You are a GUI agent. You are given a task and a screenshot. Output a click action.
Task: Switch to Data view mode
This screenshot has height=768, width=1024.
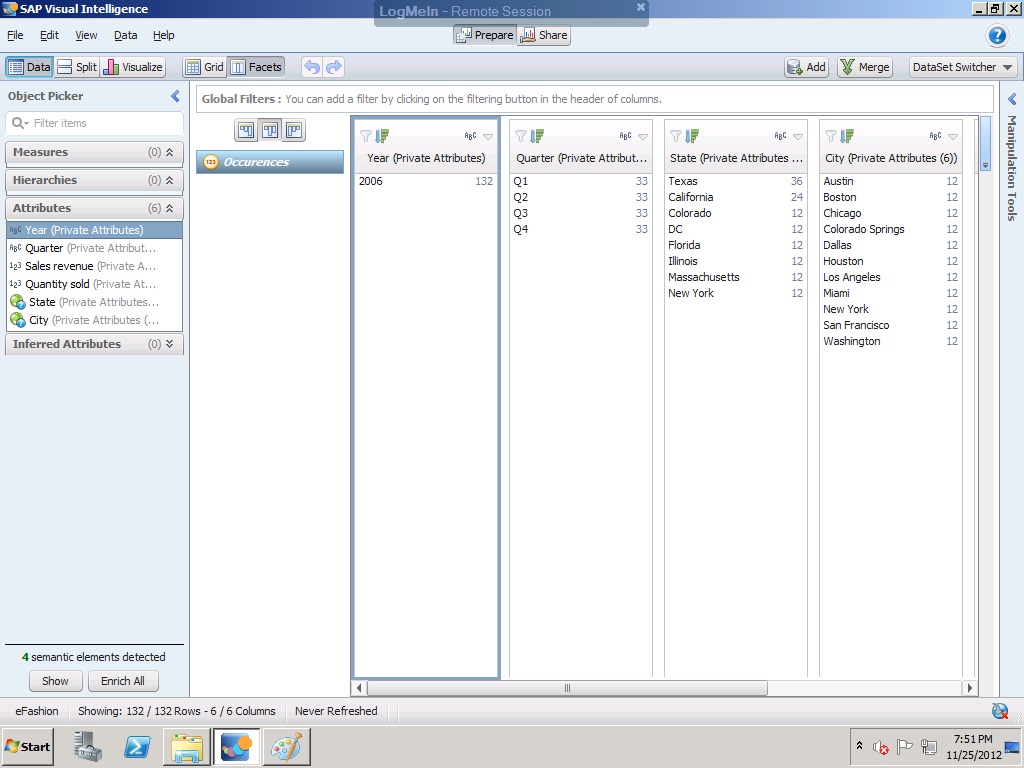click(x=29, y=67)
